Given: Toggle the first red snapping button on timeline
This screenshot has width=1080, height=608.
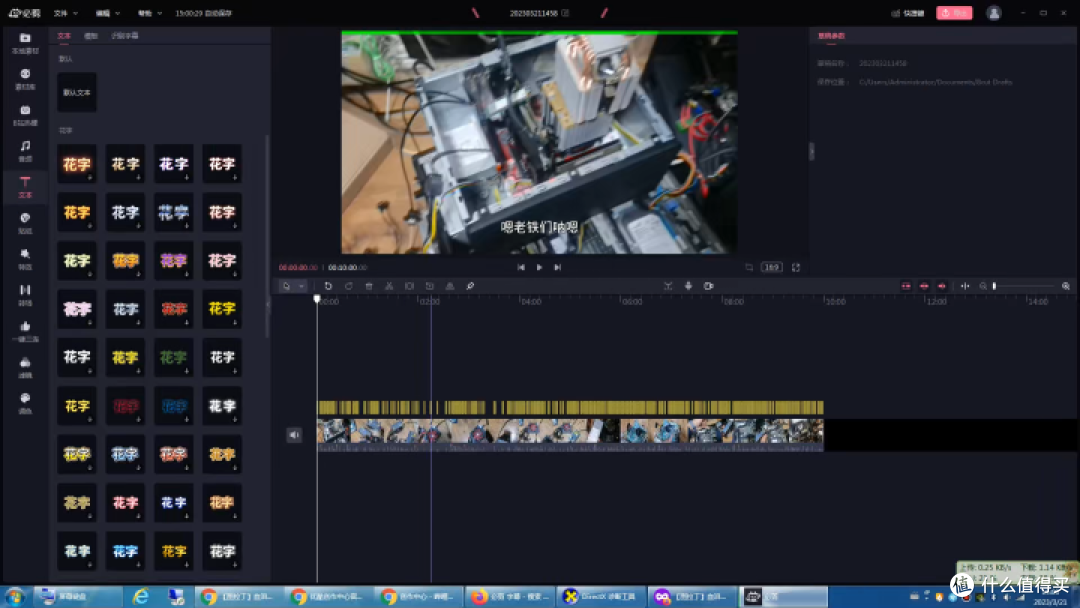Looking at the screenshot, I should (906, 286).
